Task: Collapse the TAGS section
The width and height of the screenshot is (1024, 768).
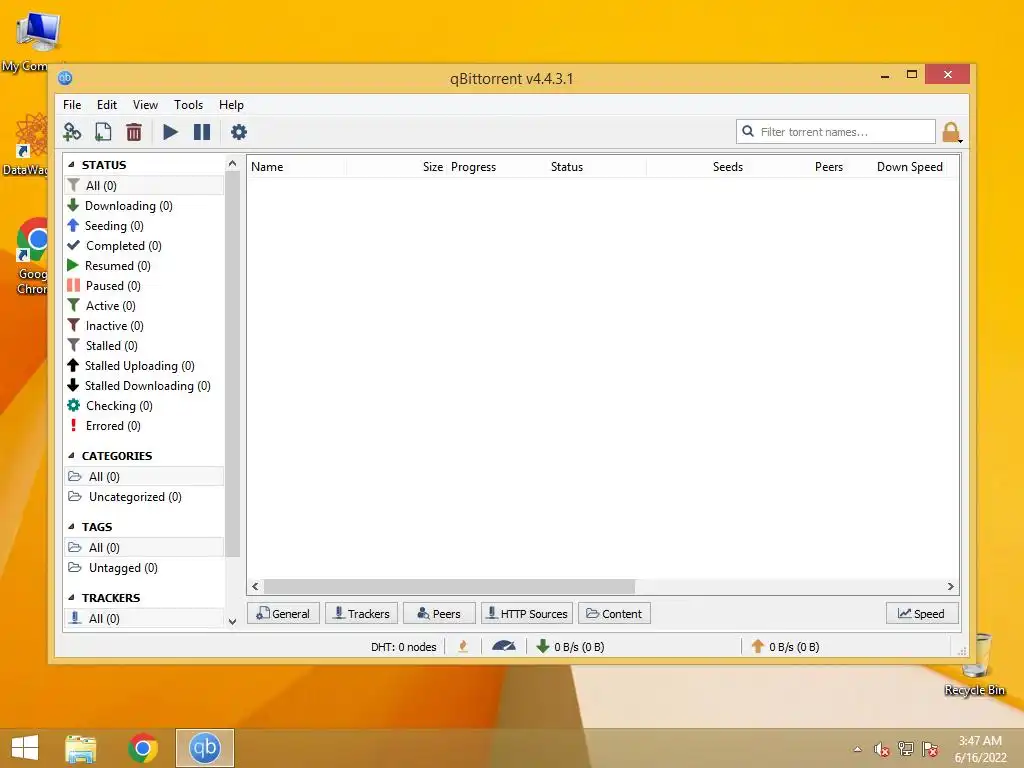Action: 71,527
